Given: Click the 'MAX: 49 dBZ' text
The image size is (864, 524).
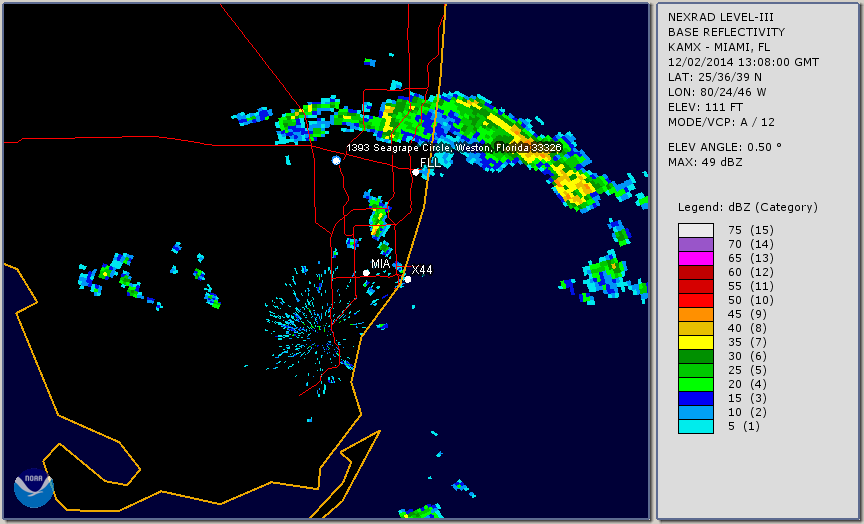Looking at the screenshot, I should [x=705, y=162].
